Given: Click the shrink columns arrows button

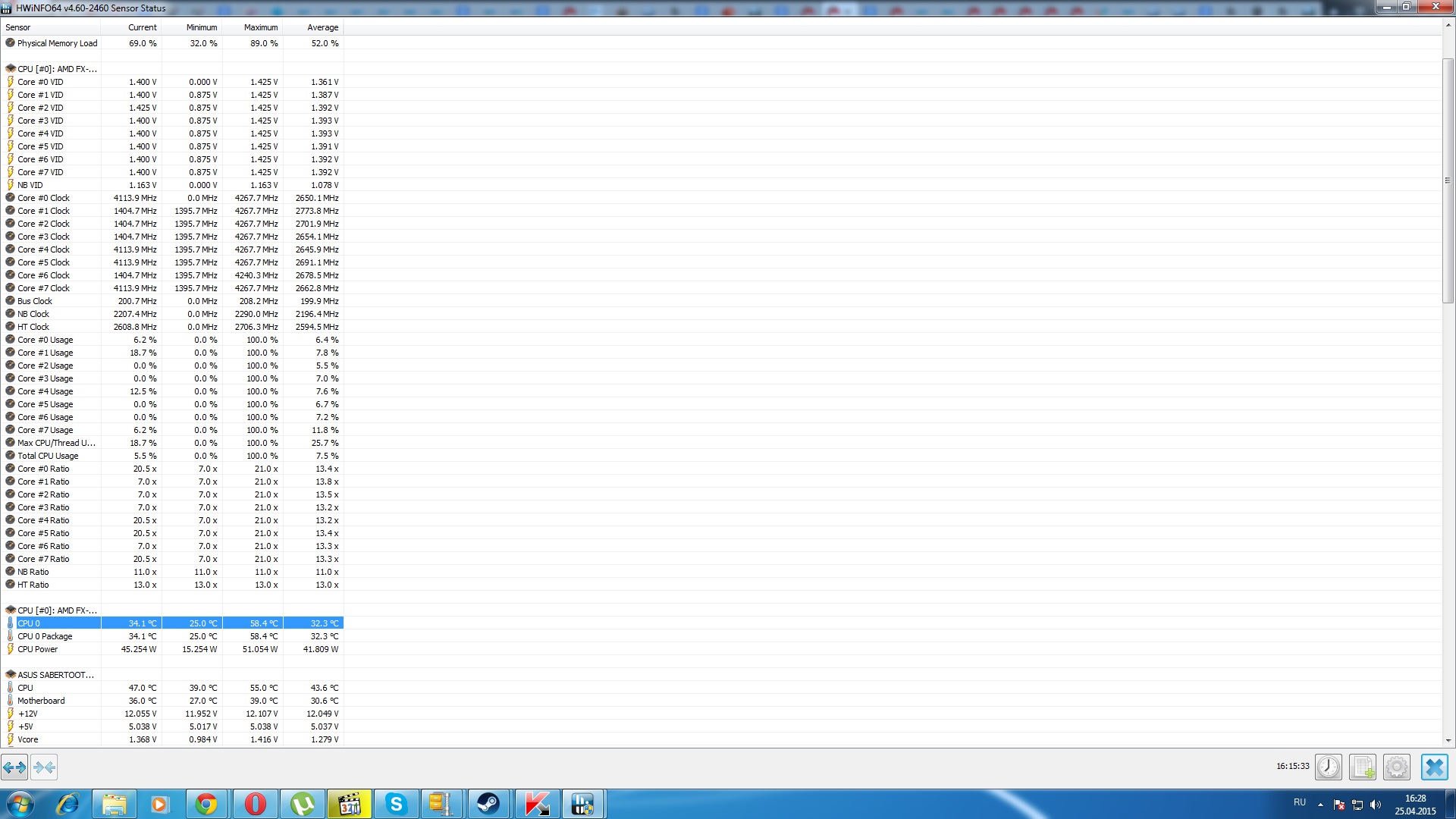Looking at the screenshot, I should point(44,767).
